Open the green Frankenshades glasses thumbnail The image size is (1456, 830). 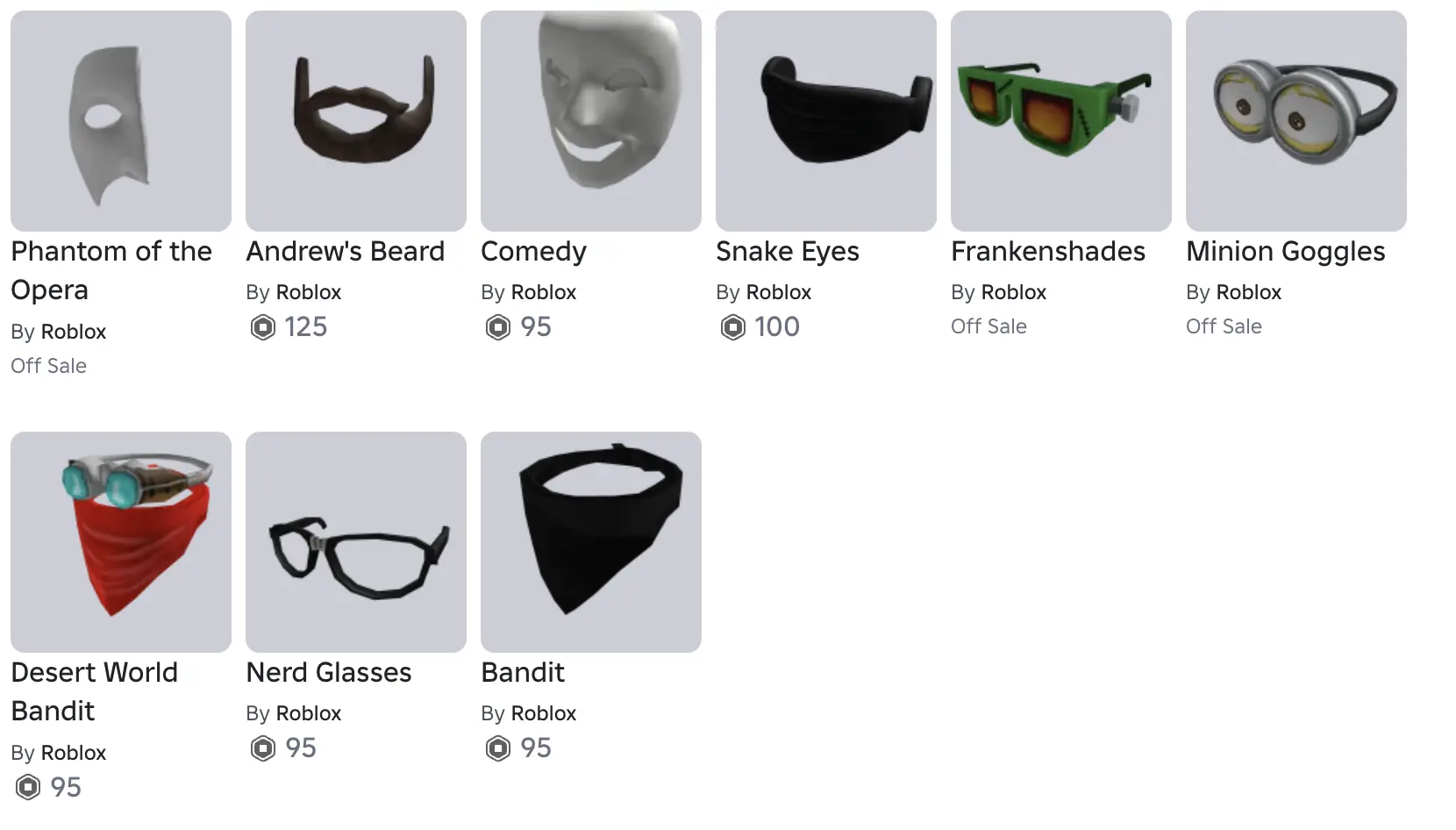point(1061,121)
